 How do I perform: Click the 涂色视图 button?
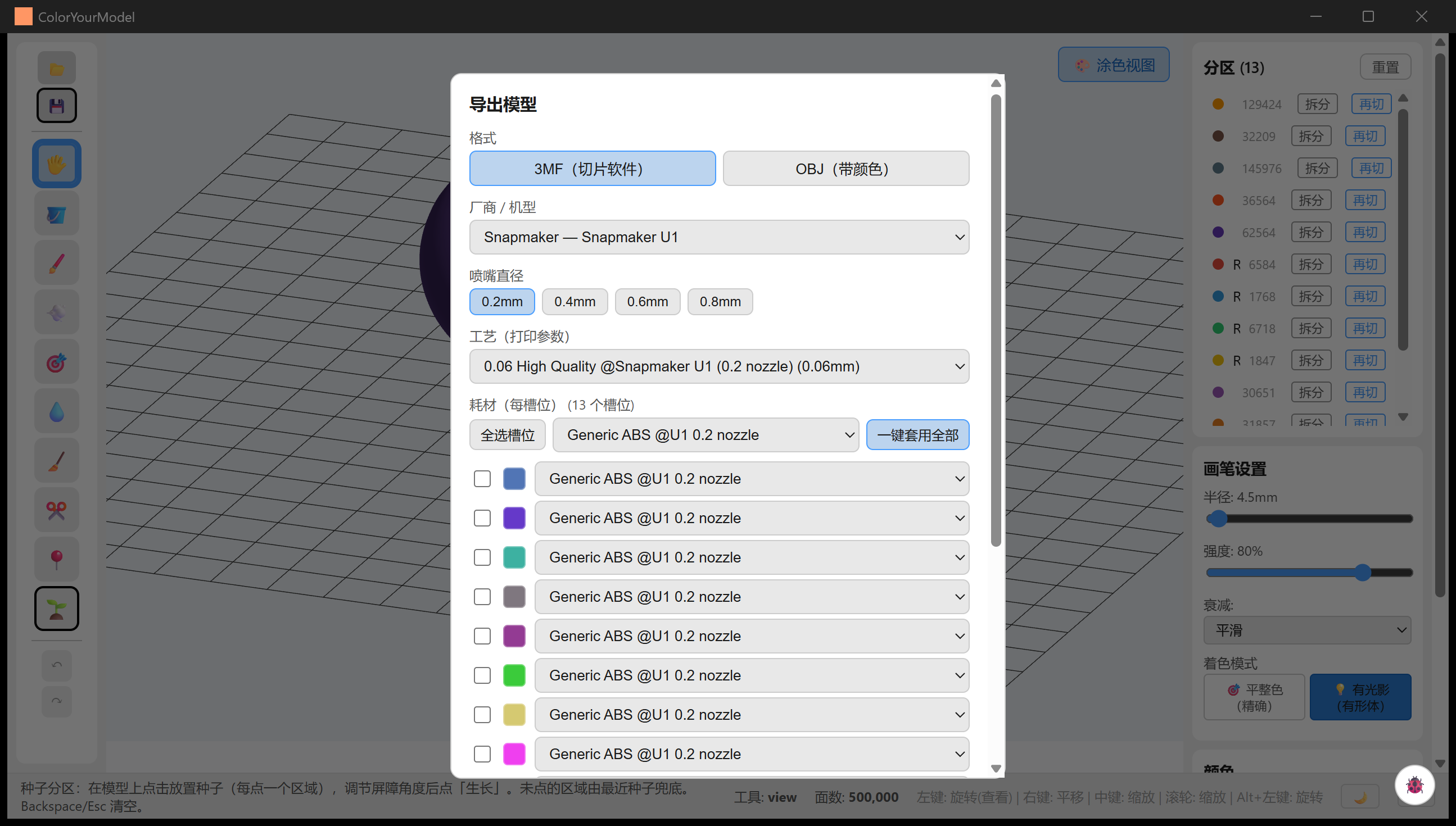[x=1114, y=65]
